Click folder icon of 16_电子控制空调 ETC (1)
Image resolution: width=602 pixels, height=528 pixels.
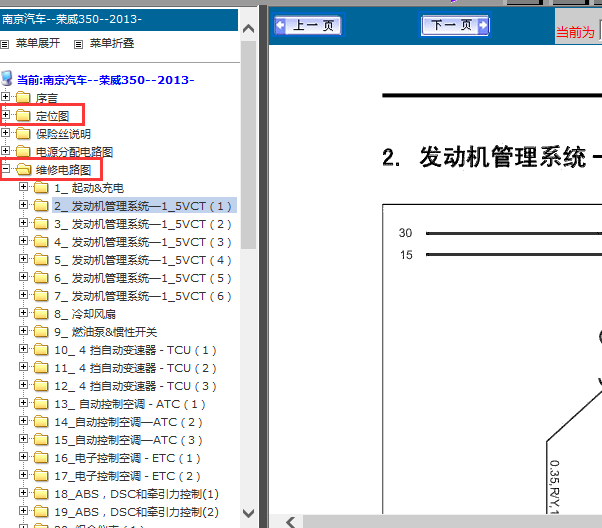pos(41,458)
